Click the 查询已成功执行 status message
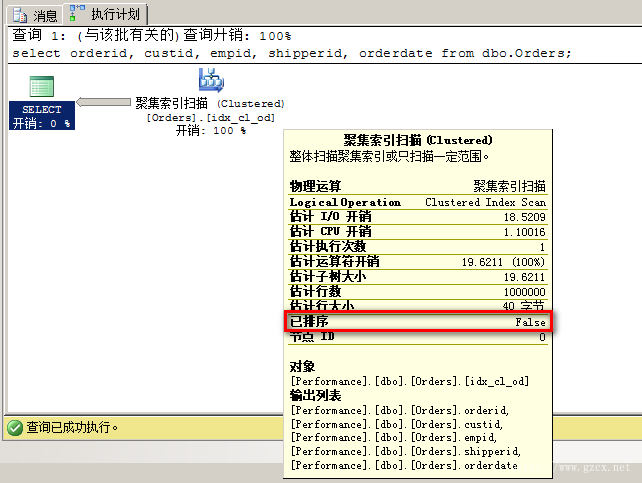Screen dimensions: 642x483 [72, 427]
